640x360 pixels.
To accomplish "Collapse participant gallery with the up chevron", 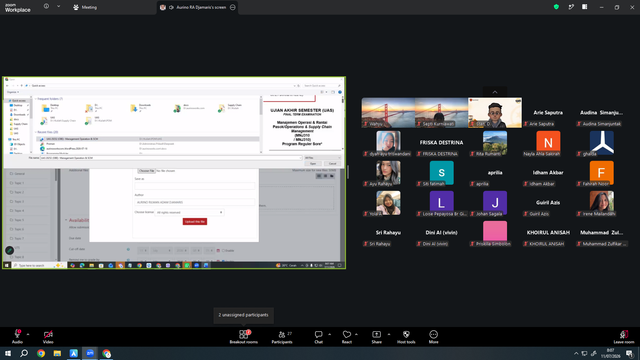I will (x=495, y=92).
